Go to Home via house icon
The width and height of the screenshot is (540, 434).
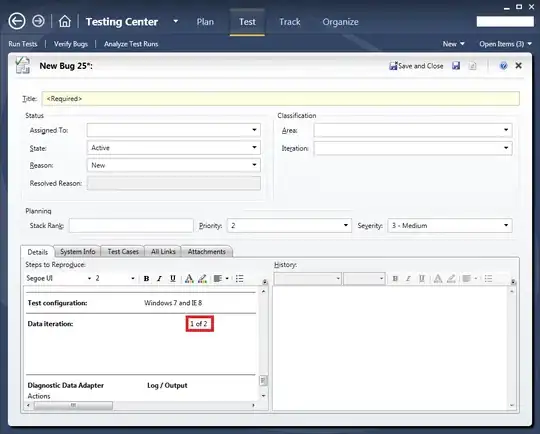pyautogui.click(x=64, y=21)
